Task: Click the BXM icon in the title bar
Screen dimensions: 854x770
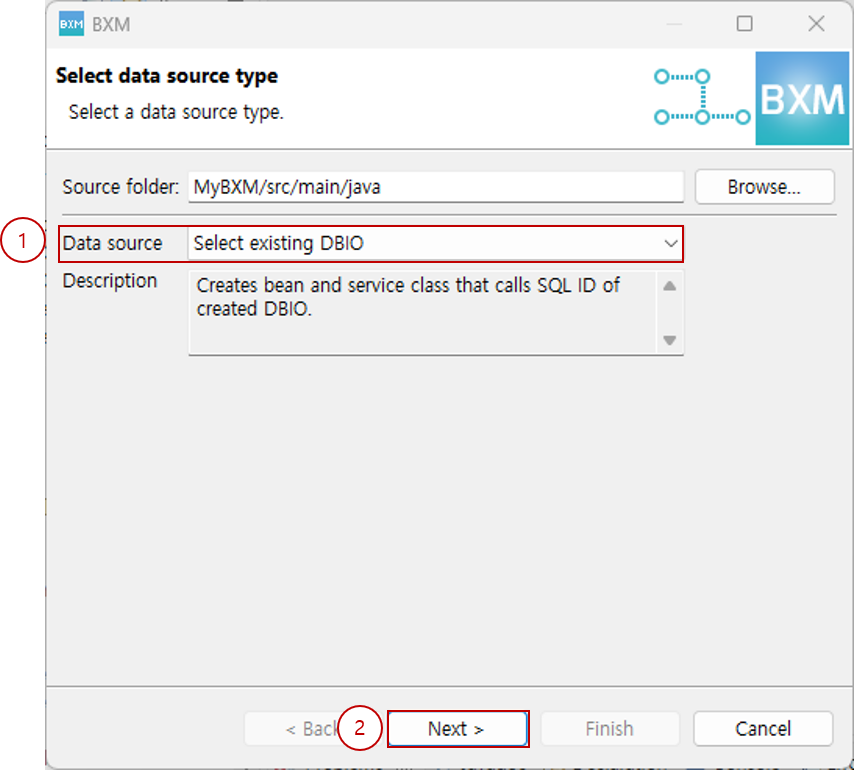Action: pyautogui.click(x=69, y=23)
